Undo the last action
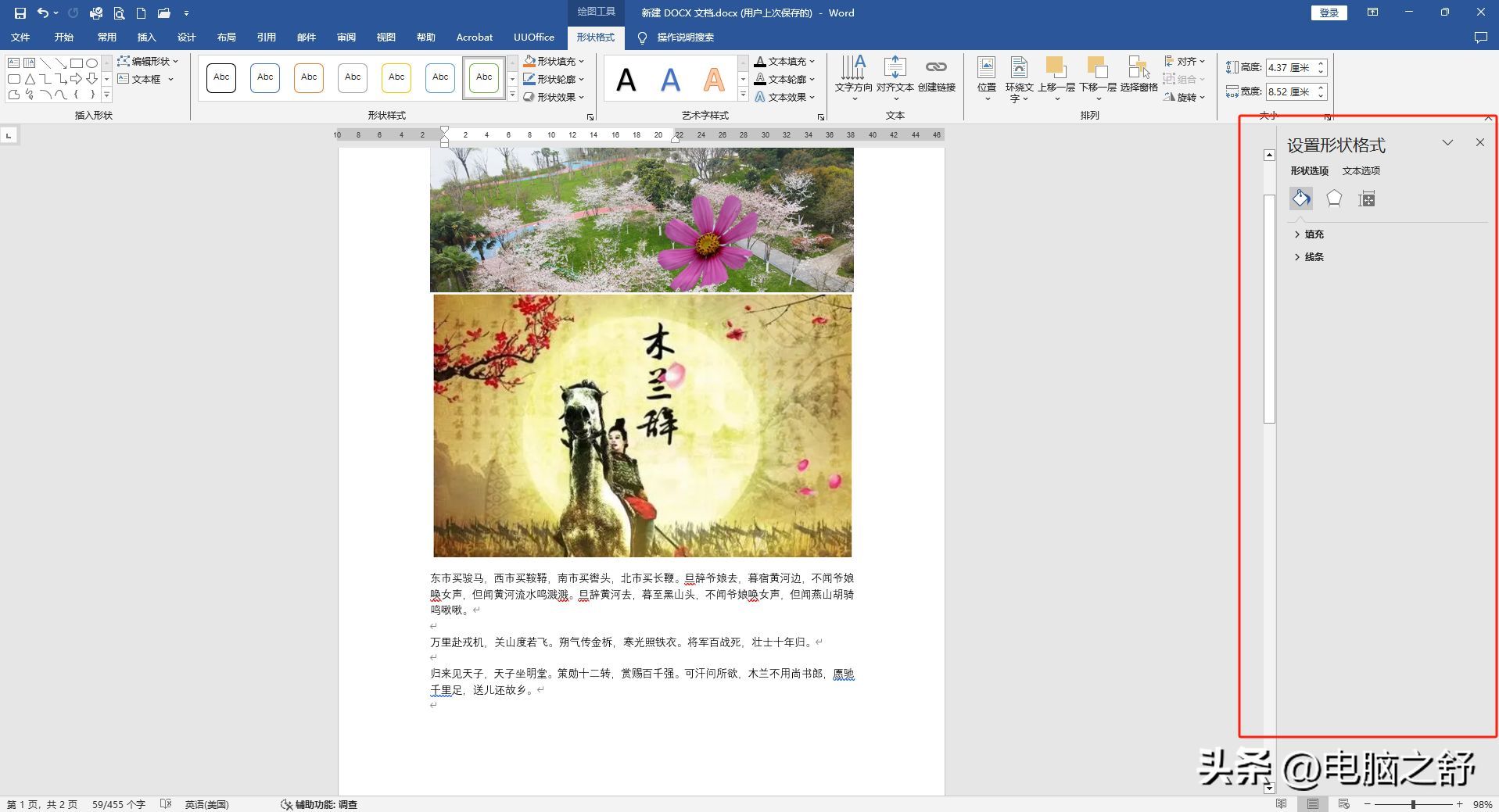 coord(43,13)
